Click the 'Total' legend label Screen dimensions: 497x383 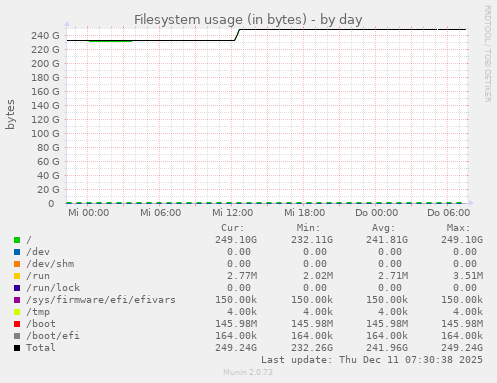click(x=41, y=348)
